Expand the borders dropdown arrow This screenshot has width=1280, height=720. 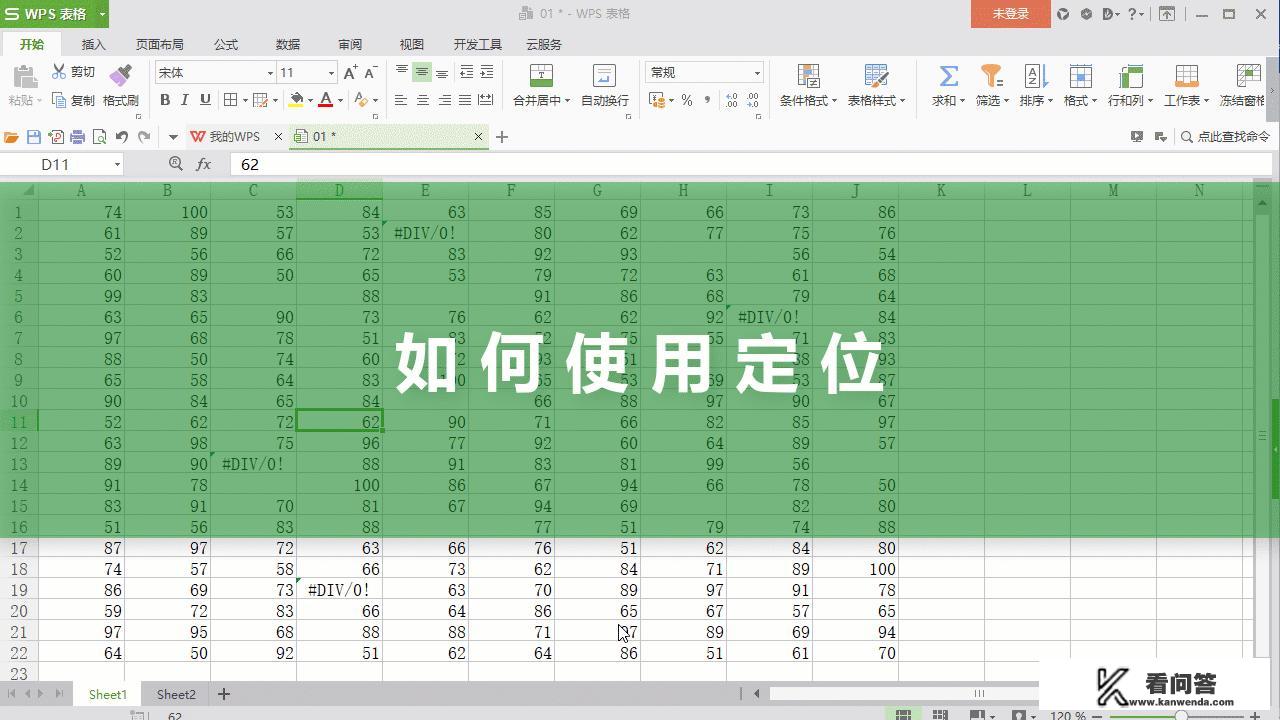click(x=245, y=100)
